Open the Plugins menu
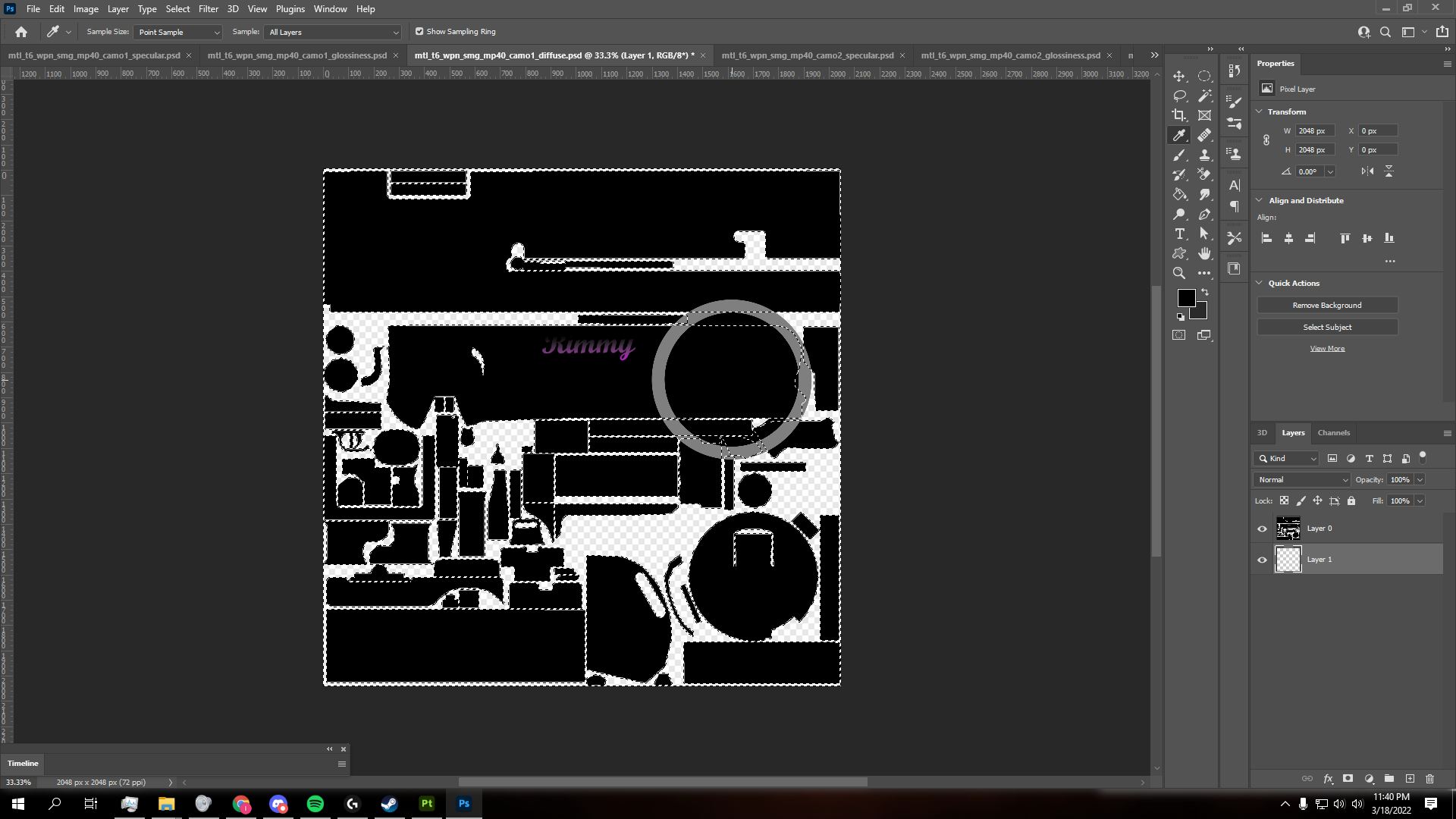Screen dimensions: 1456x819 pos(290,9)
